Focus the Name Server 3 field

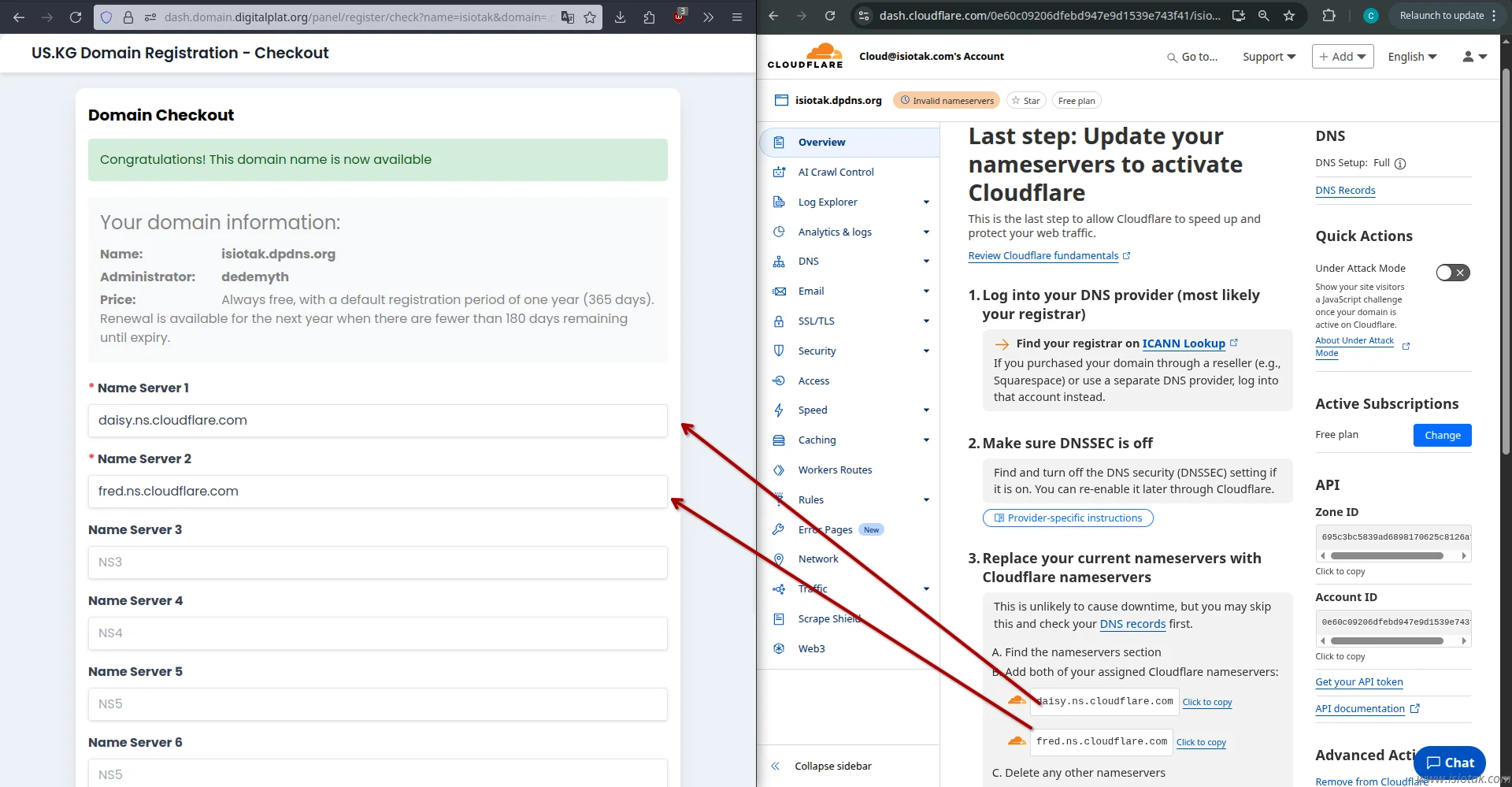[378, 562]
